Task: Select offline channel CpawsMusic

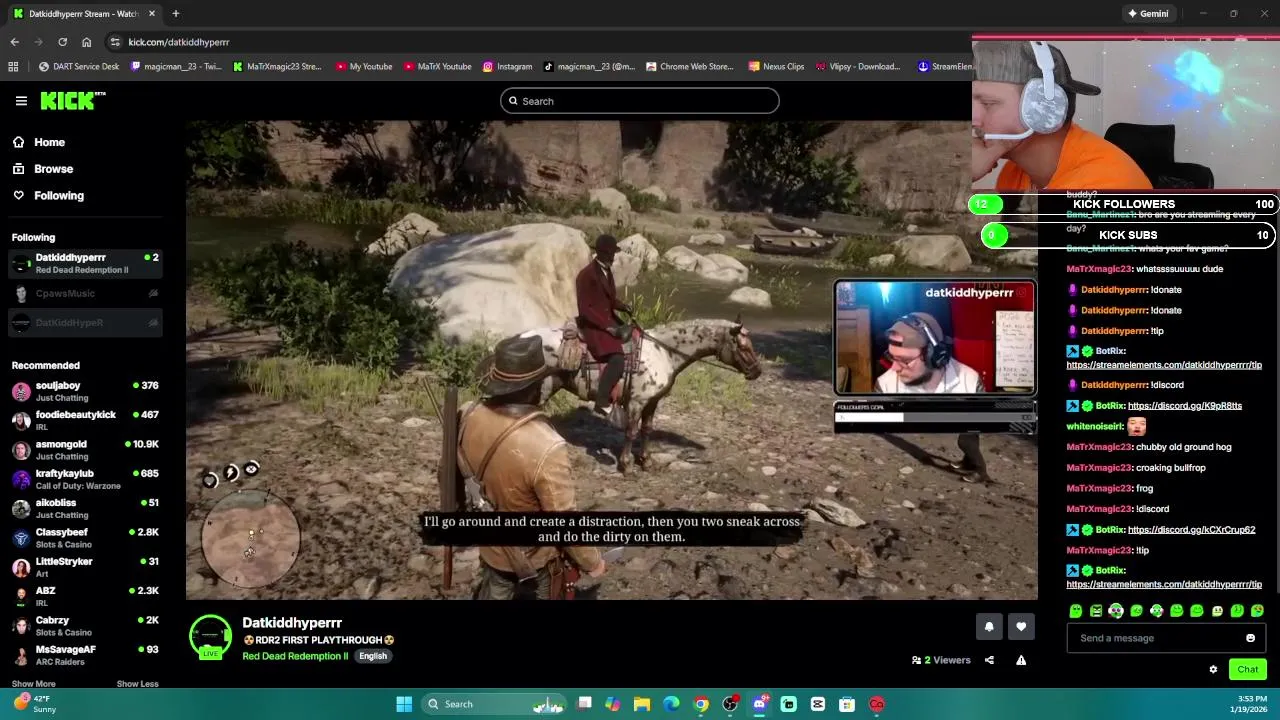Action: (84, 293)
